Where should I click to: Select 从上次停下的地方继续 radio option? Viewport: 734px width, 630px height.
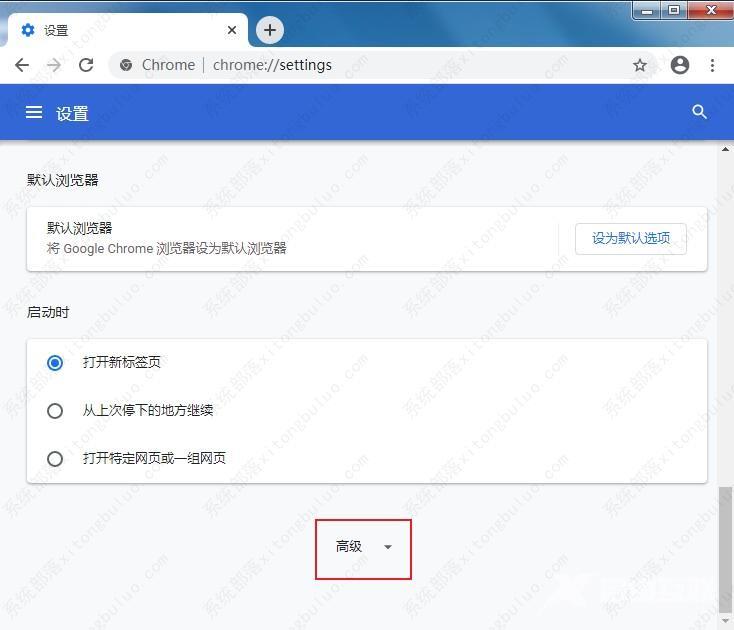(x=55, y=411)
